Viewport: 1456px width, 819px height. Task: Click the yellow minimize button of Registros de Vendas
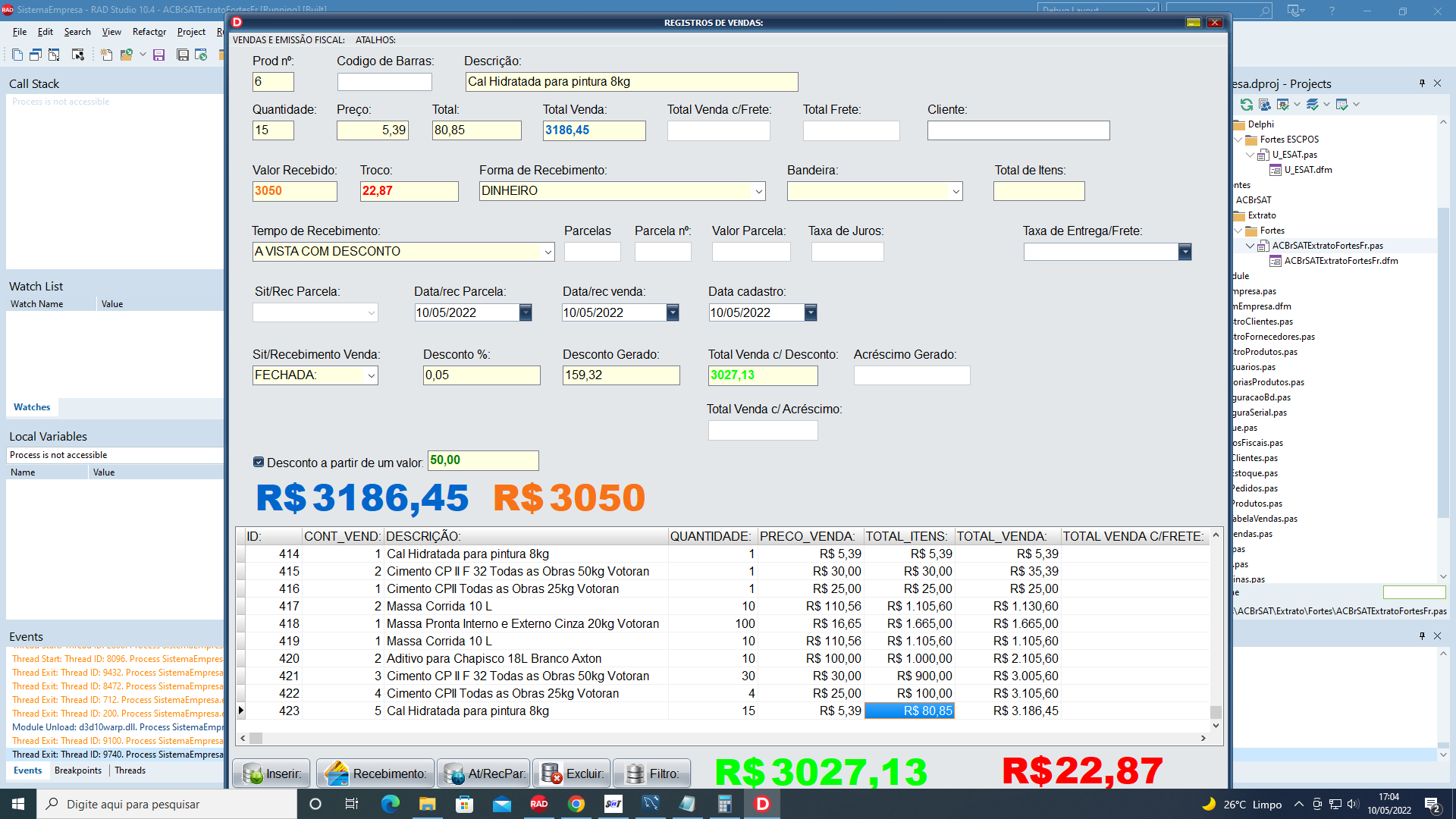tap(1194, 23)
